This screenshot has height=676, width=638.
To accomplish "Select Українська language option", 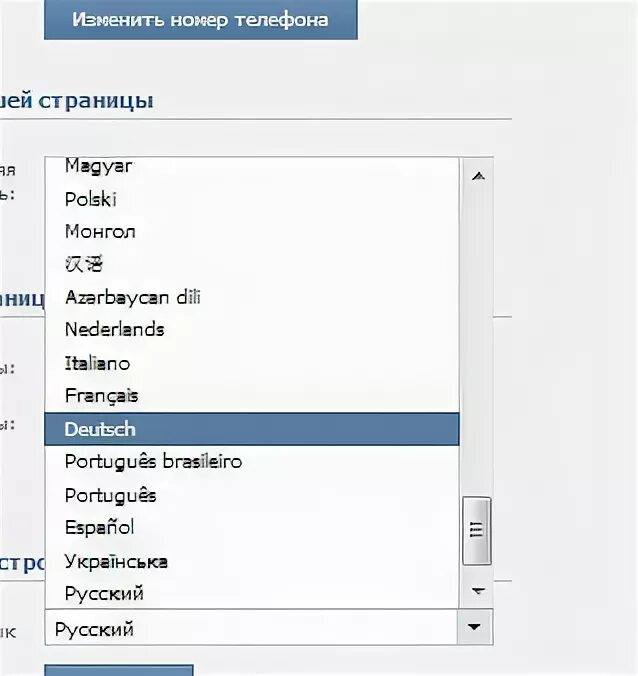I will [252, 561].
